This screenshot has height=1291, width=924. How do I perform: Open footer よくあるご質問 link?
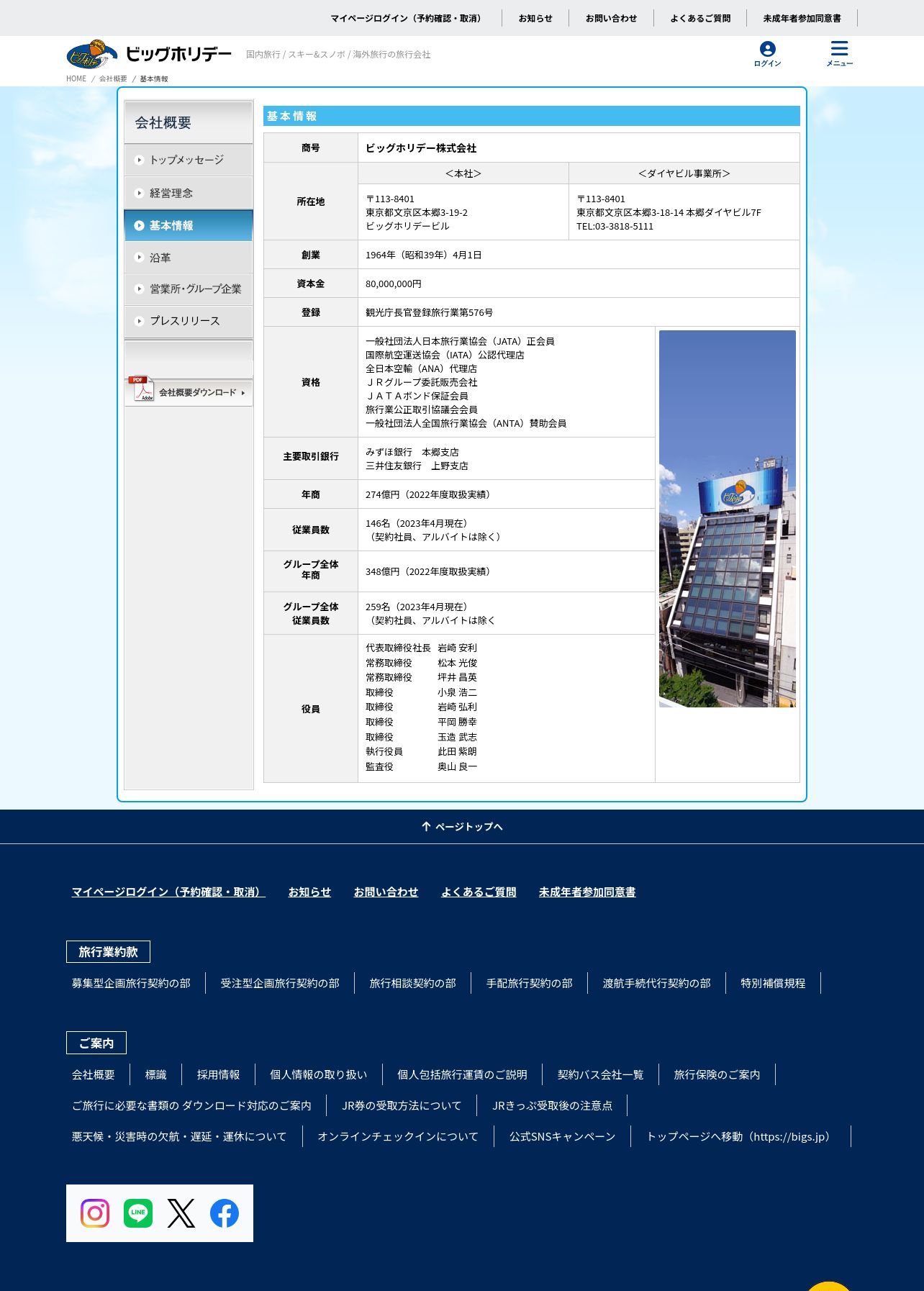click(x=479, y=892)
